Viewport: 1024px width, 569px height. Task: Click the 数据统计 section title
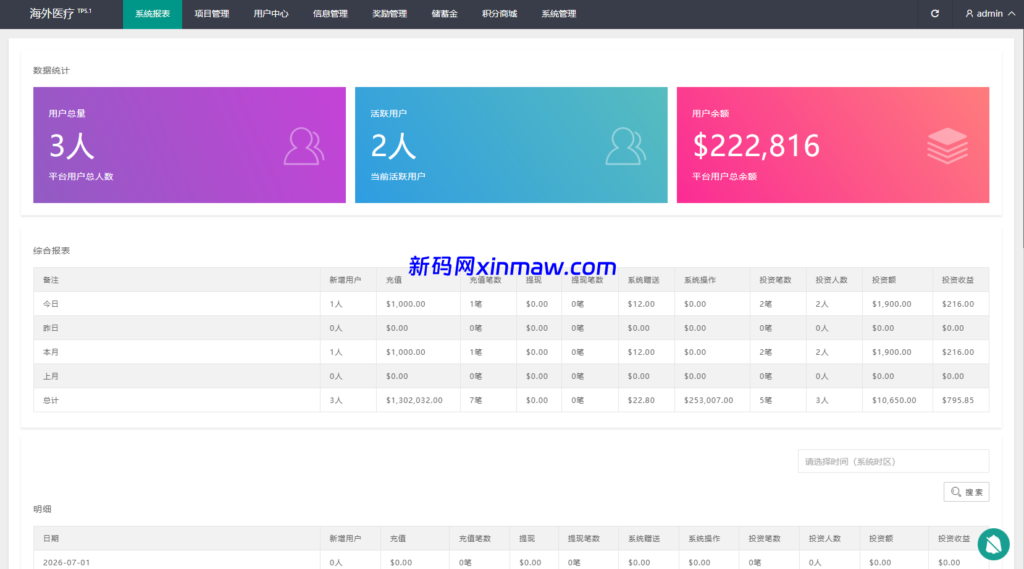click(x=52, y=71)
